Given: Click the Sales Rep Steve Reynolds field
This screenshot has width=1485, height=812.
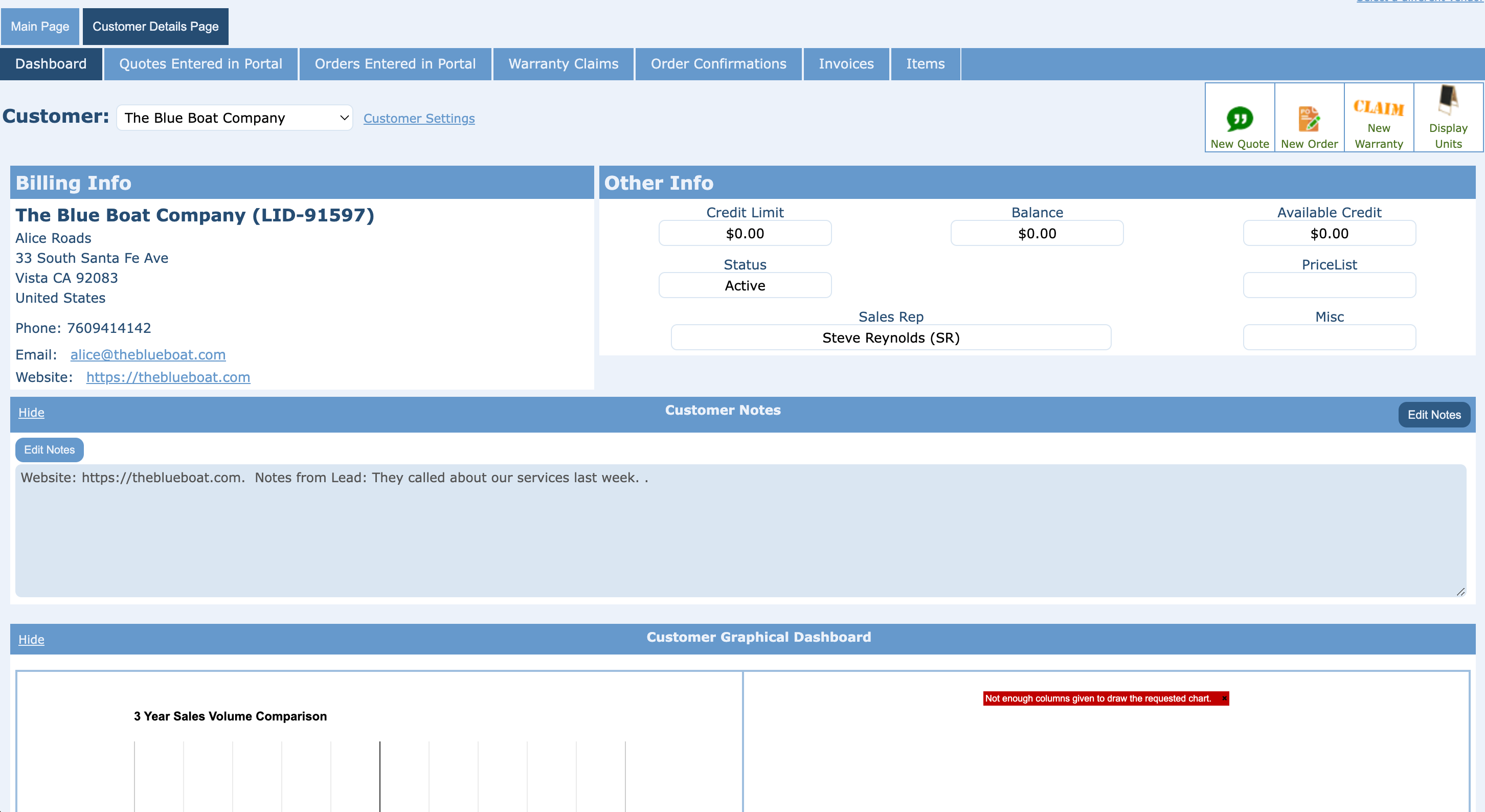Looking at the screenshot, I should pos(890,337).
